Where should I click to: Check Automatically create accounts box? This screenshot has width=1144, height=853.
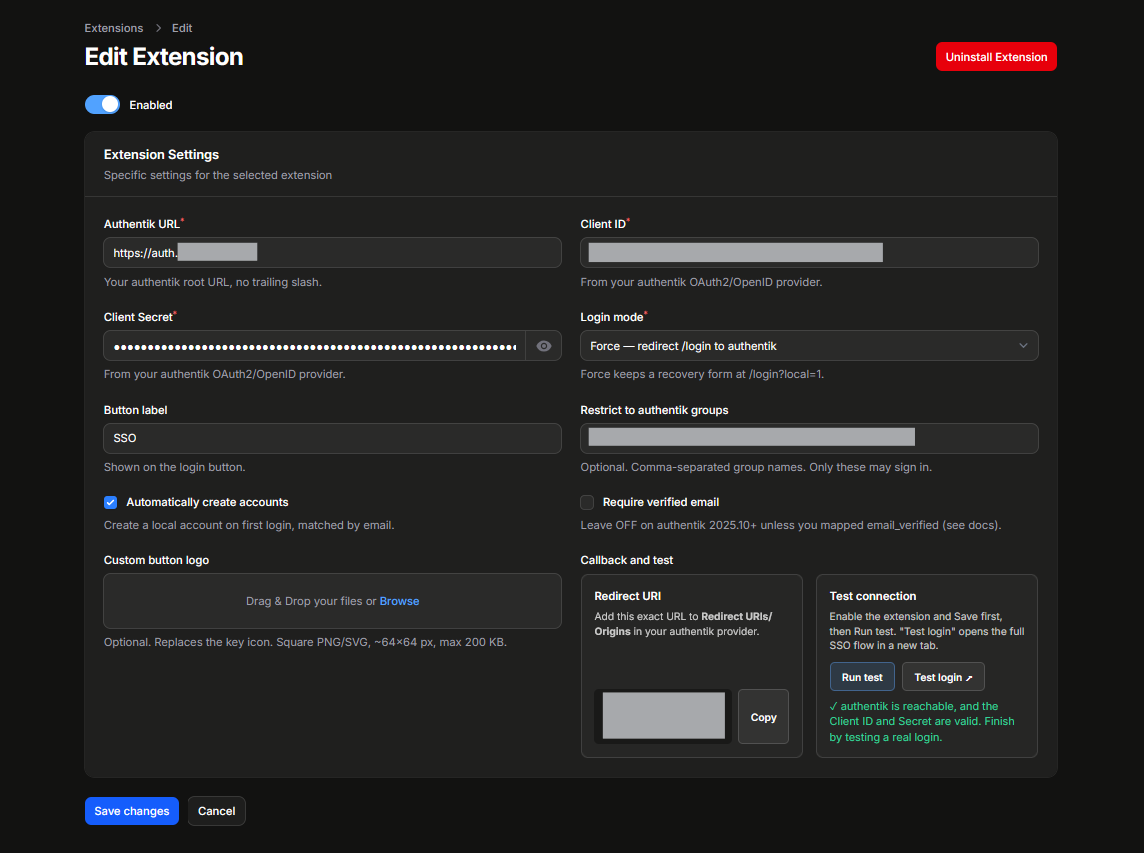click(x=110, y=502)
